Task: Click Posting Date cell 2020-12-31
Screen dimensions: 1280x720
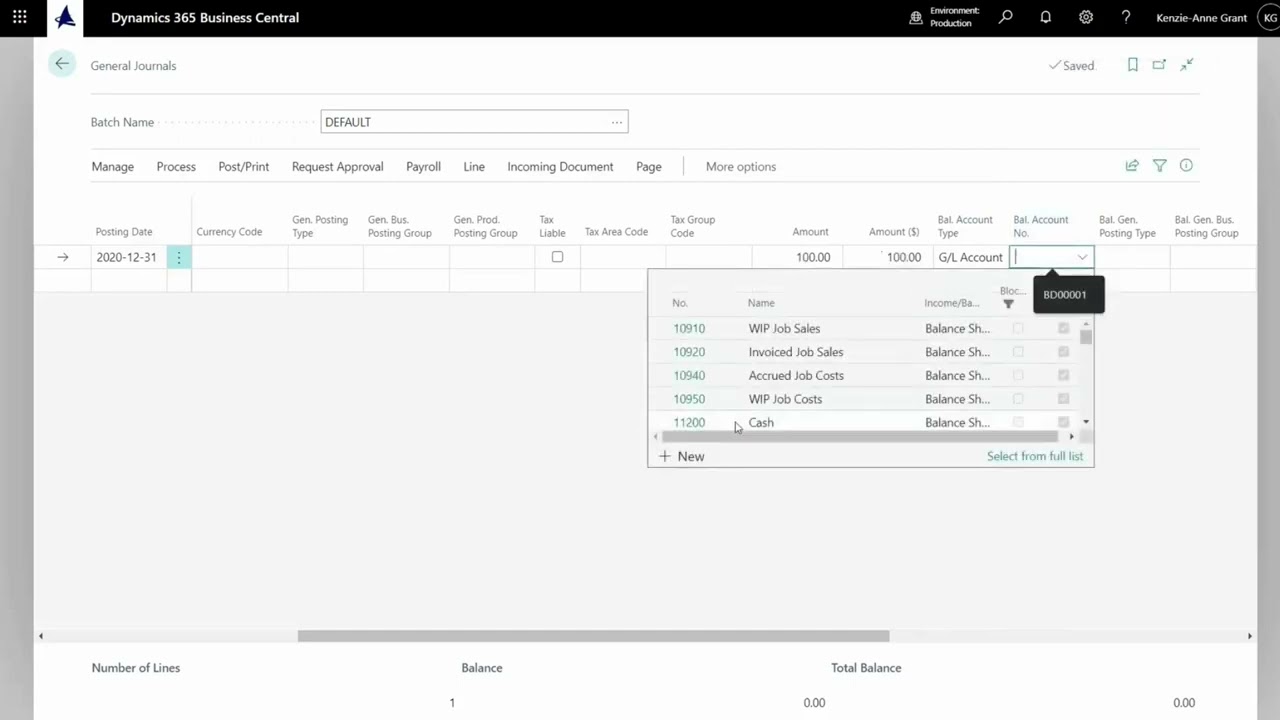Action: tap(127, 257)
